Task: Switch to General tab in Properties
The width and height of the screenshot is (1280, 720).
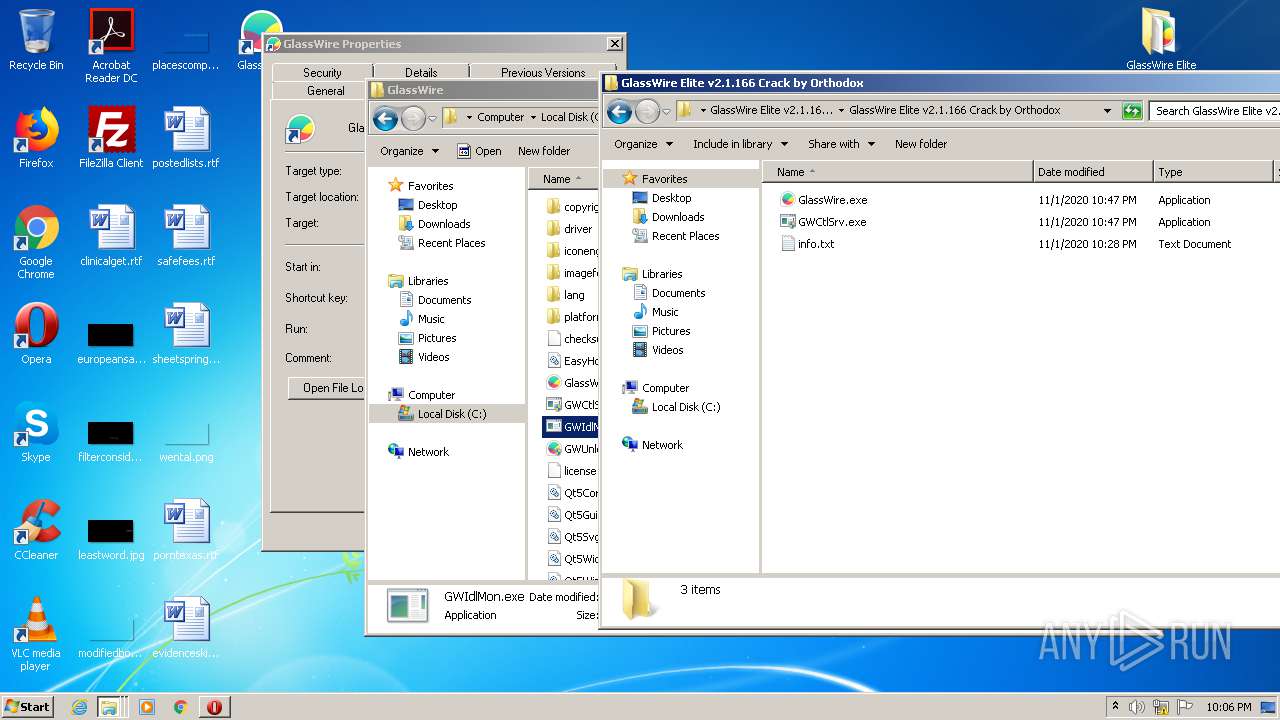Action: pos(325,91)
